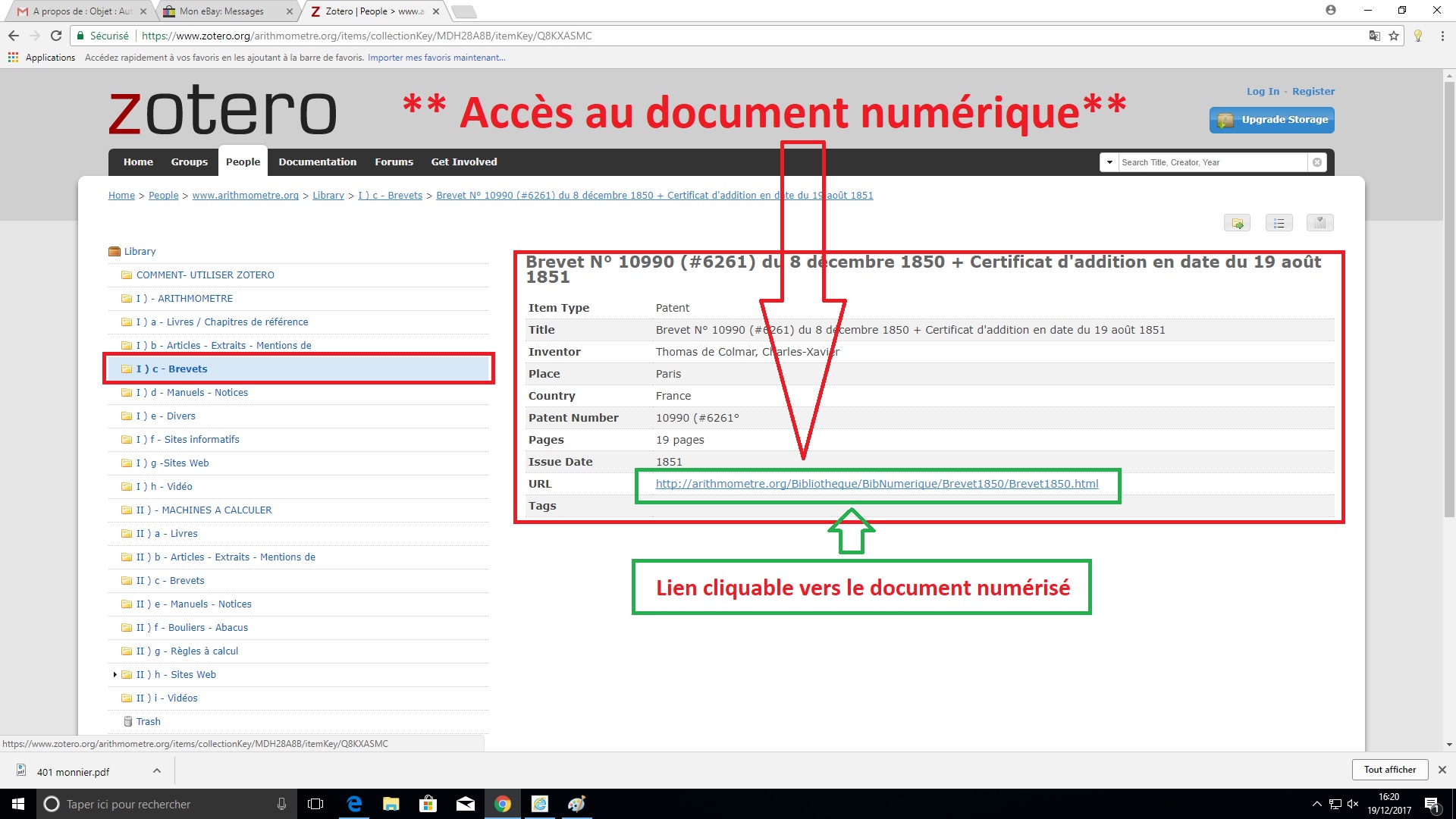Expand the II ) h - Sites Web folder arrow
Viewport: 1456px width, 819px height.
point(115,674)
